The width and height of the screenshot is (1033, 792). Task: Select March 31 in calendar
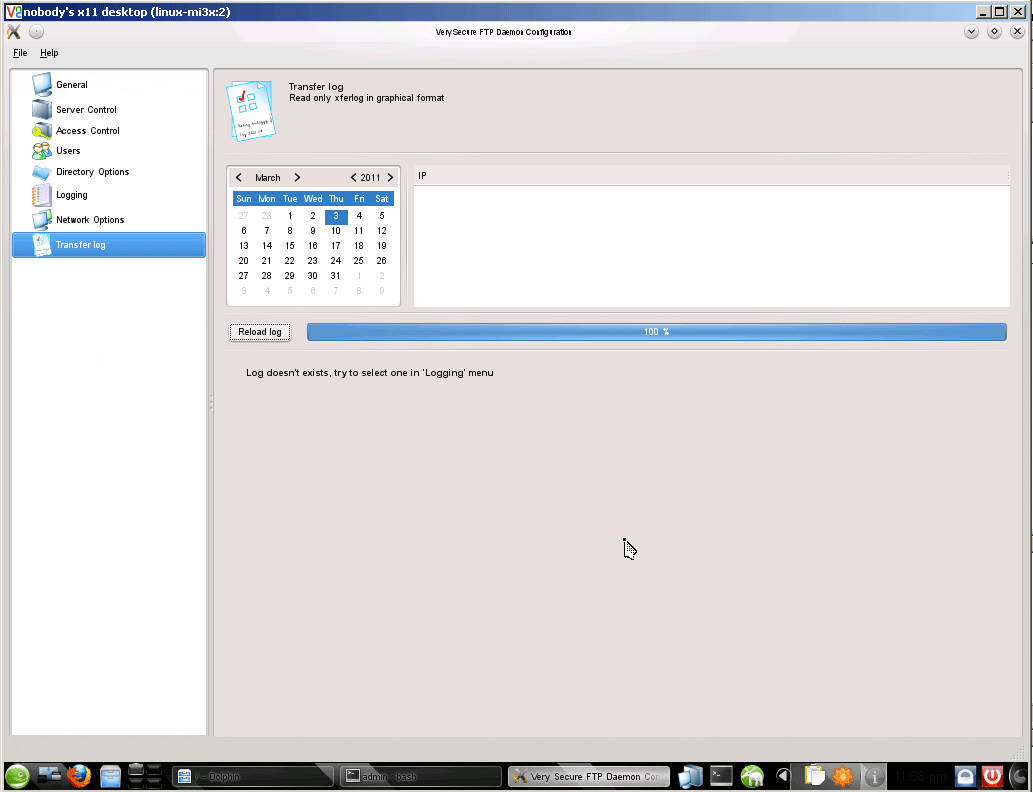(x=335, y=275)
